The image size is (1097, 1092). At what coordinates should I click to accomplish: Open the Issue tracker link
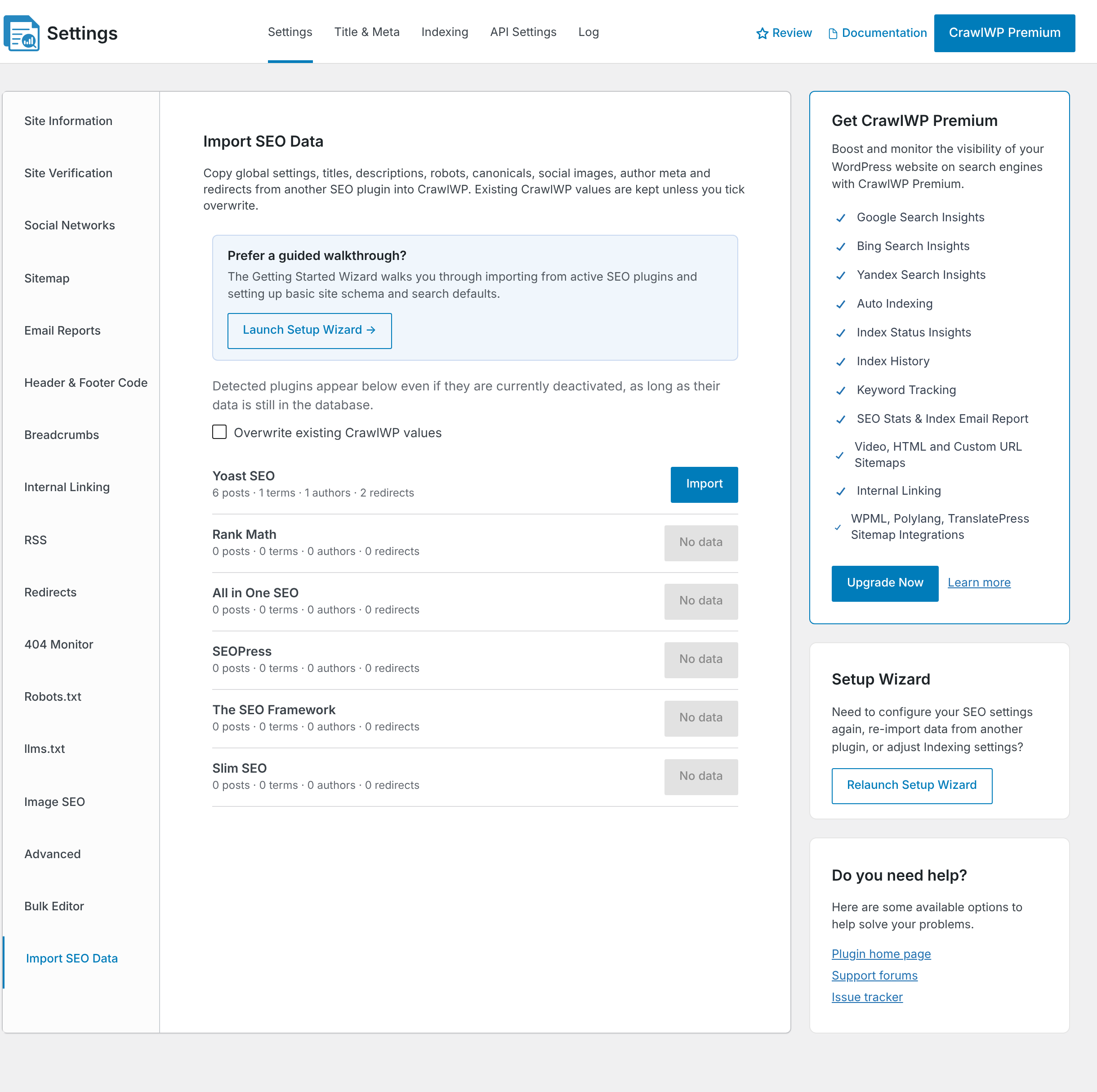pyautogui.click(x=867, y=997)
